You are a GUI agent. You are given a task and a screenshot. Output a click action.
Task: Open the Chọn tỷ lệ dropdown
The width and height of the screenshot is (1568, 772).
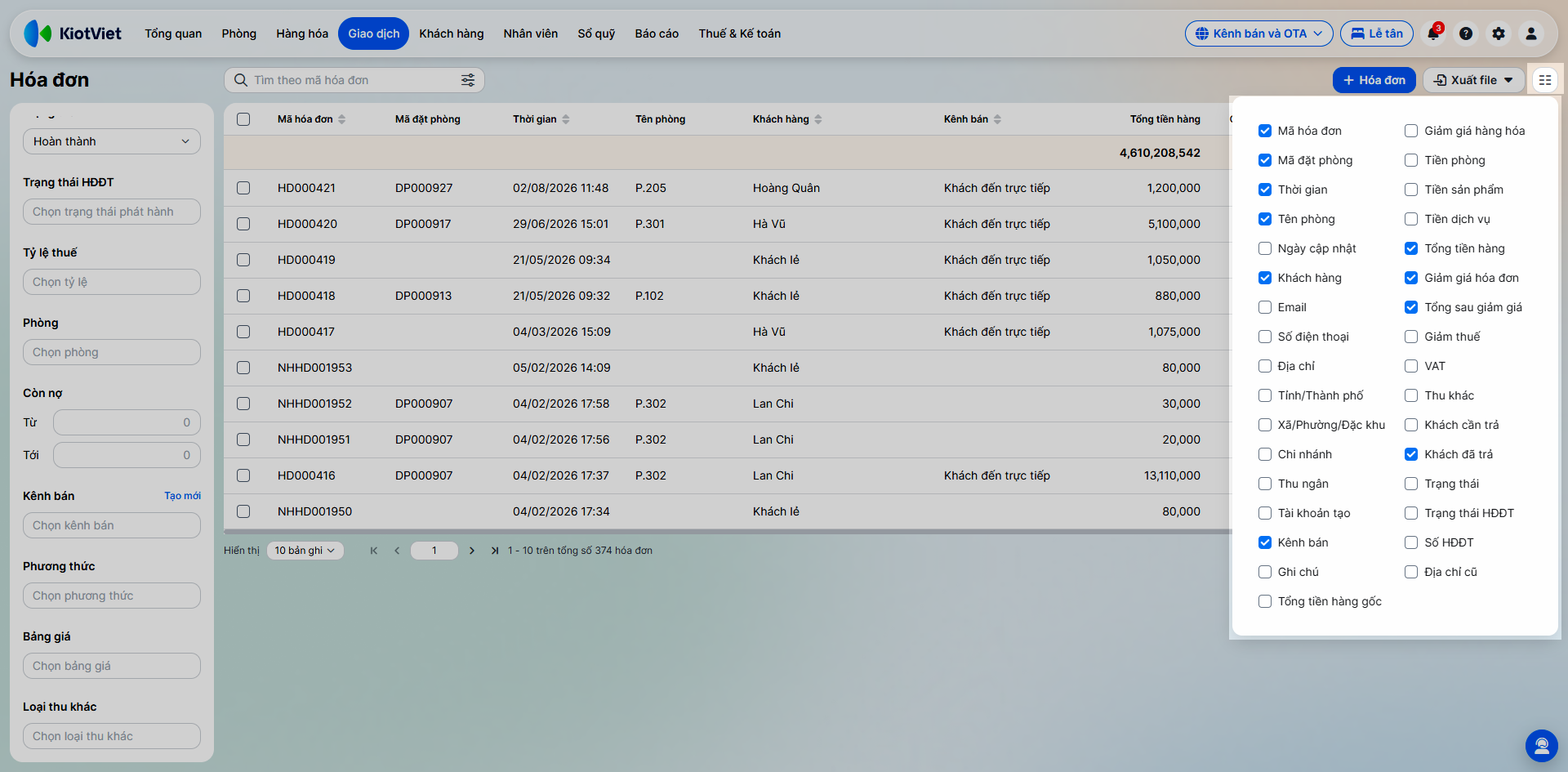tap(112, 282)
